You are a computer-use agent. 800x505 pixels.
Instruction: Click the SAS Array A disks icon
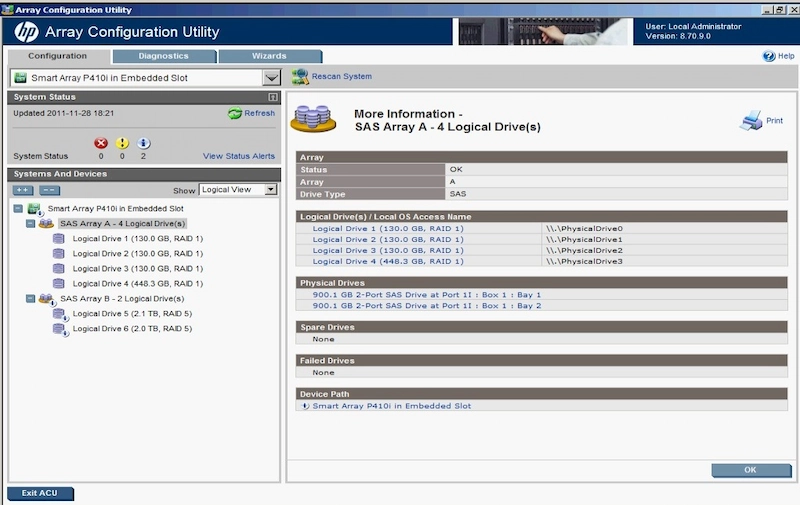[x=46, y=223]
